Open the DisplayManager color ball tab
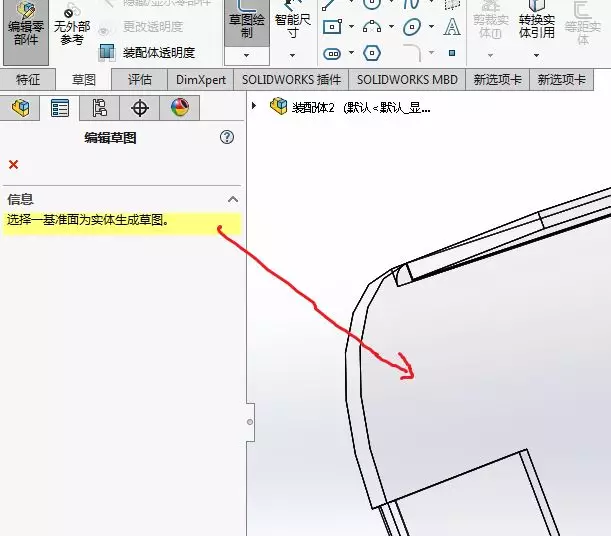Screen dimensions: 611x536 coord(179,108)
